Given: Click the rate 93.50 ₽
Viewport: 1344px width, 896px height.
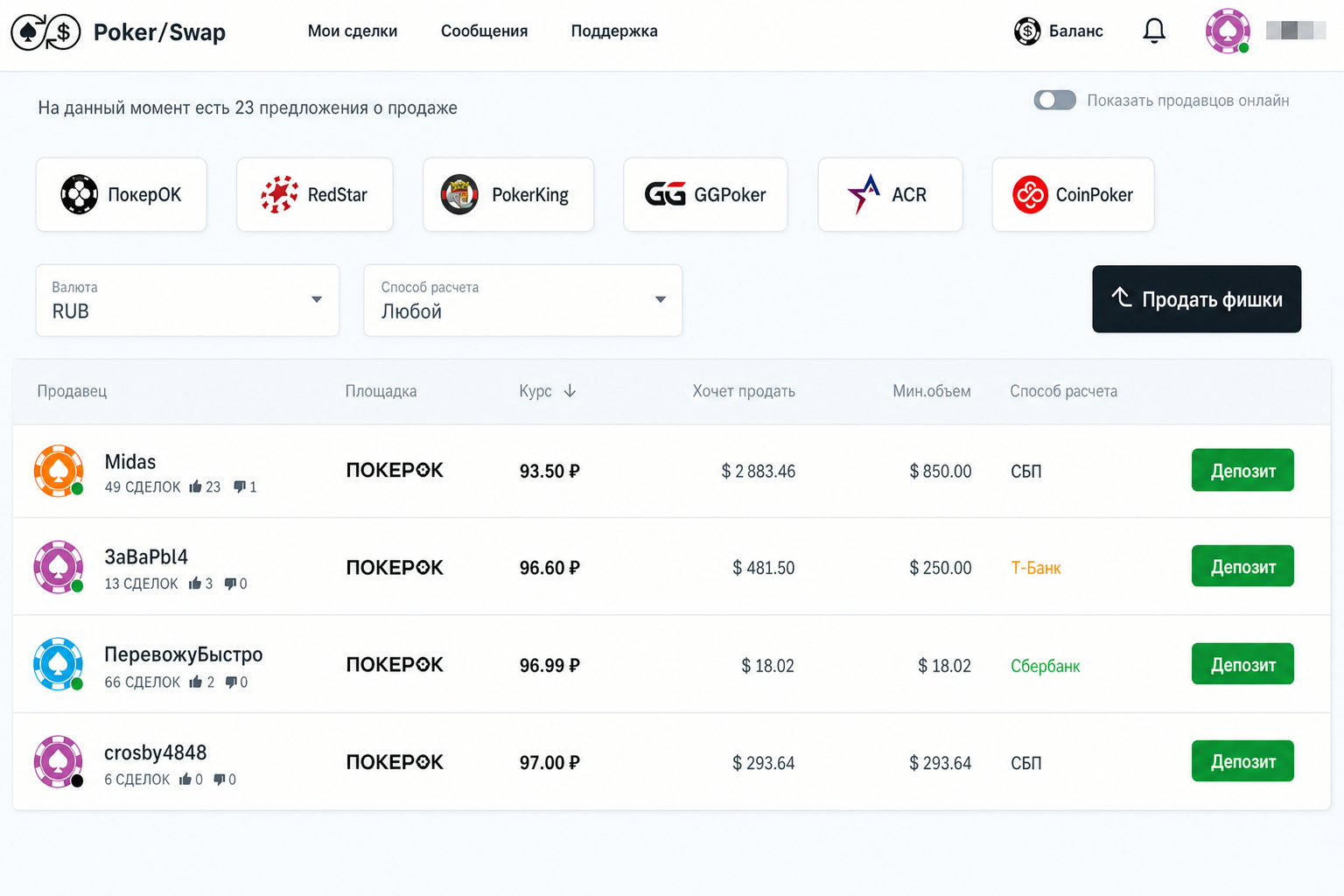Looking at the screenshot, I should click(x=549, y=472).
